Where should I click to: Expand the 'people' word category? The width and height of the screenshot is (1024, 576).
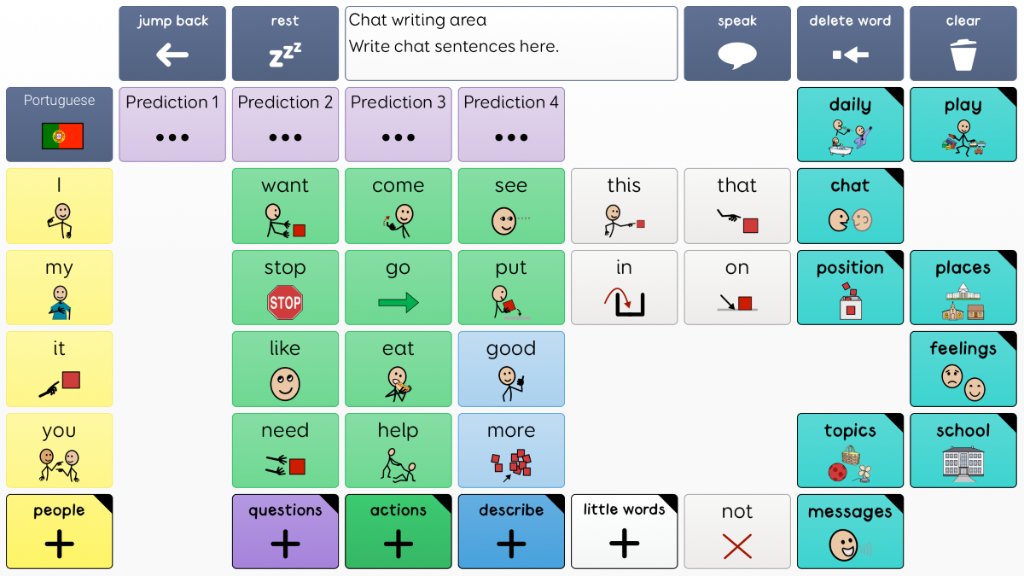59,531
